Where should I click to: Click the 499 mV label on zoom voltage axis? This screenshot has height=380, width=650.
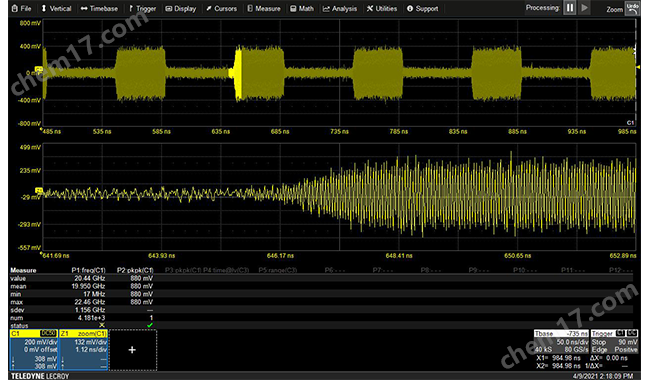[x=30, y=147]
